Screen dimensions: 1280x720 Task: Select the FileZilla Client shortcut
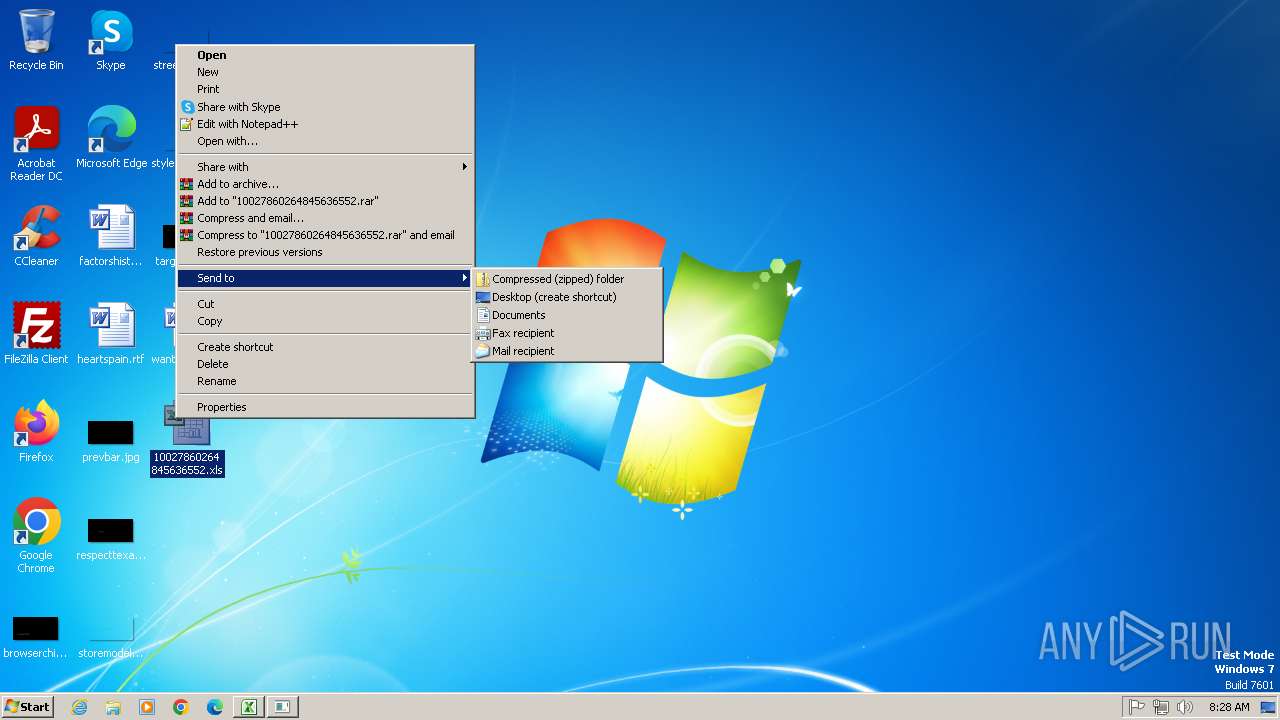[x=36, y=334]
